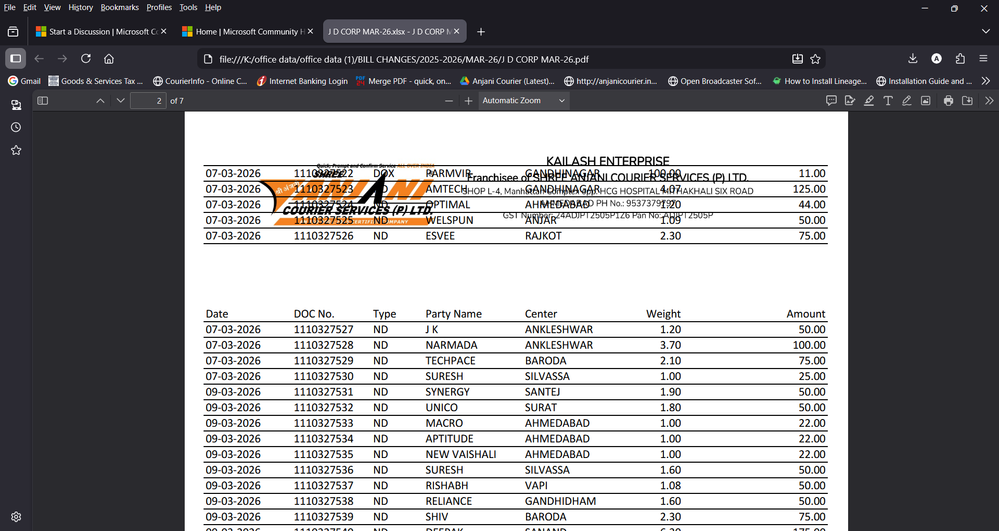Screen dimensions: 999x531
Task: Reload the current page
Action: point(85,59)
